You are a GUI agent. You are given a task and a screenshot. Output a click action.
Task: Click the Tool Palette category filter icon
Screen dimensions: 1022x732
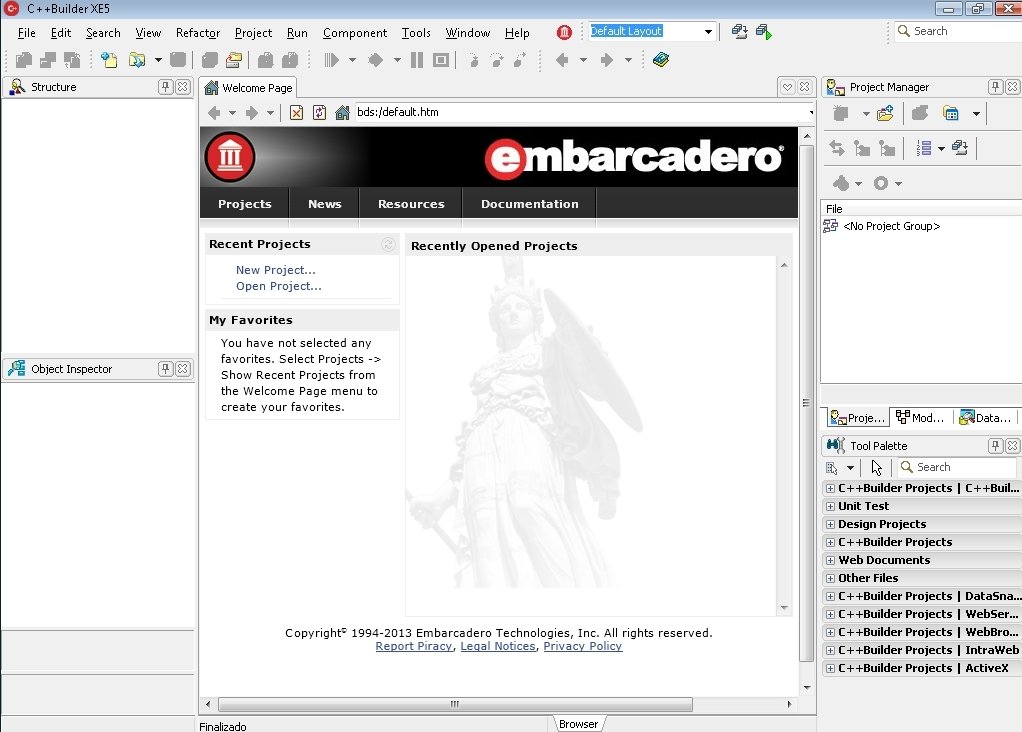click(x=832, y=467)
